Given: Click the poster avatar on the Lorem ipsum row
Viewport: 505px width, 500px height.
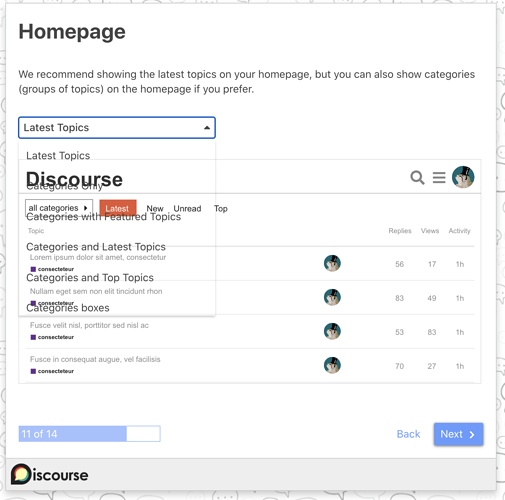Looking at the screenshot, I should pos(332,263).
